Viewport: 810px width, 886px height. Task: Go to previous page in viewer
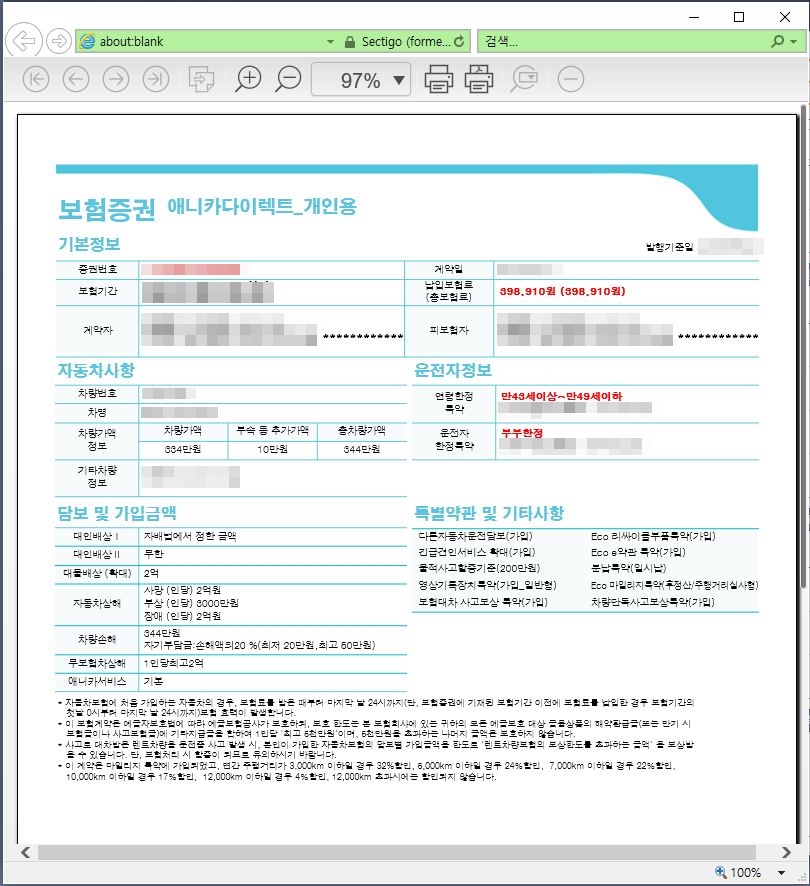[76, 79]
